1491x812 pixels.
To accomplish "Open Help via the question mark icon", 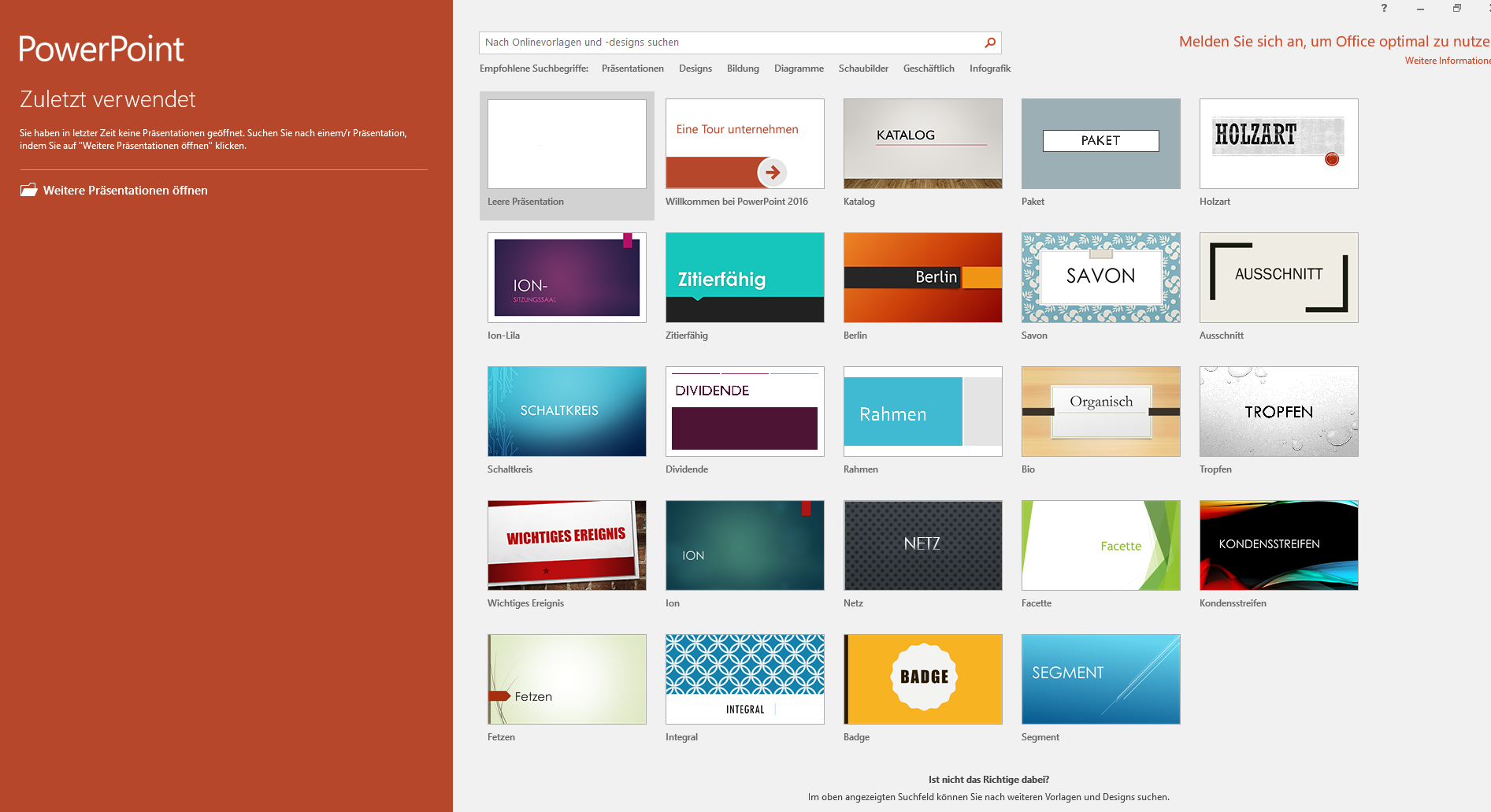I will pyautogui.click(x=1384, y=9).
